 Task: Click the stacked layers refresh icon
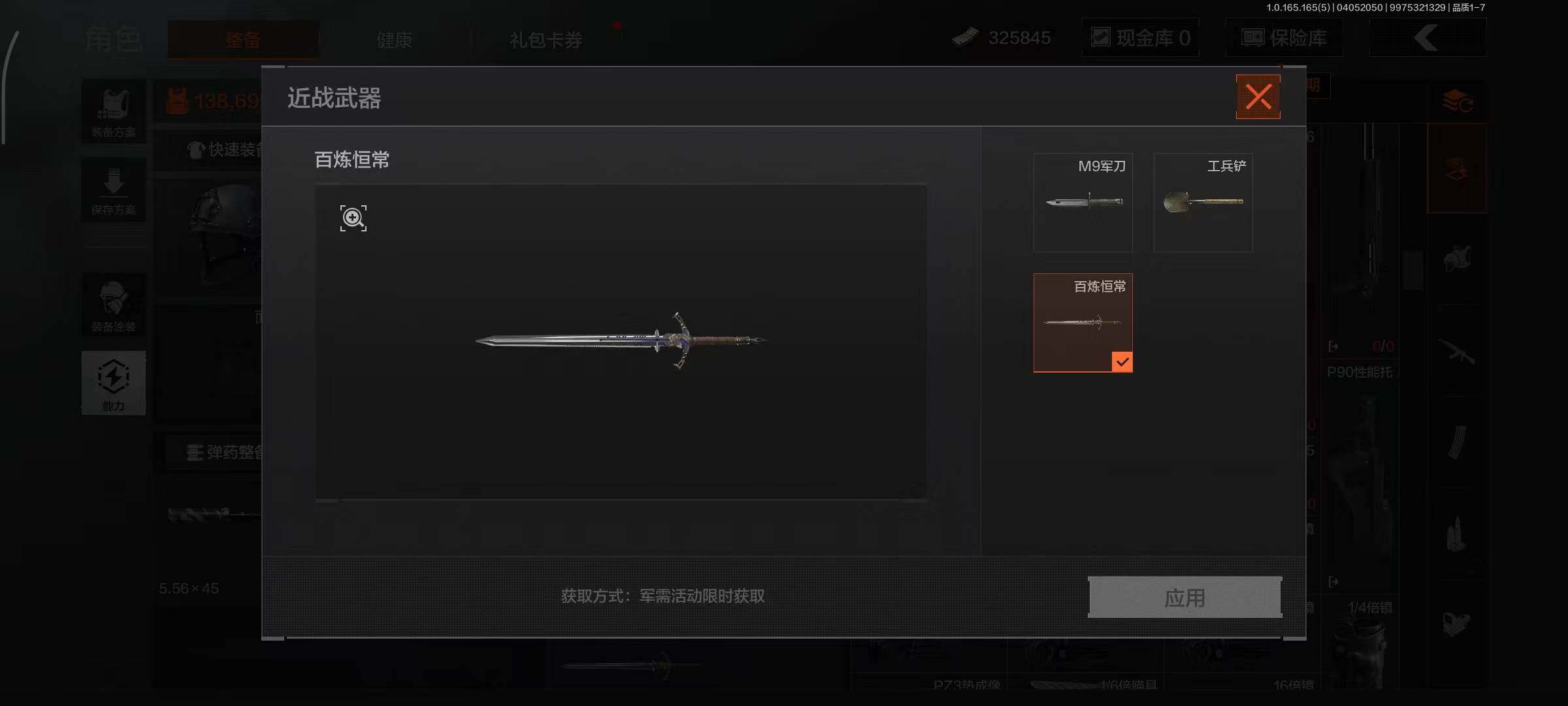(x=1457, y=101)
